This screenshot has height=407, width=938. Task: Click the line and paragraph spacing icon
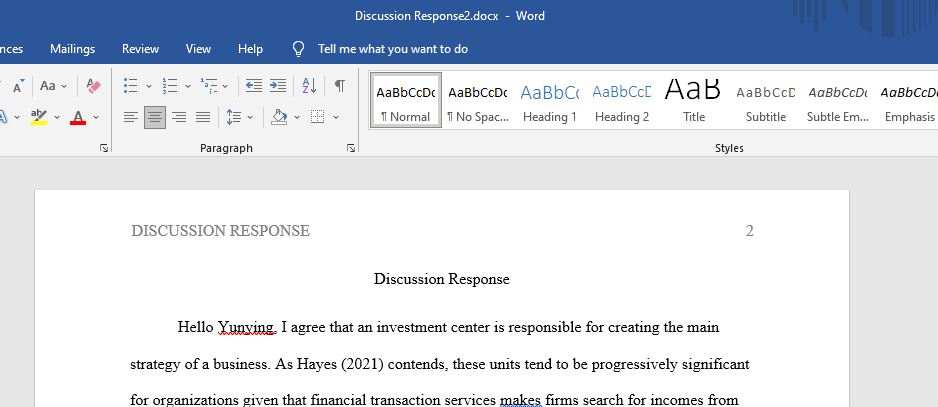pos(233,117)
